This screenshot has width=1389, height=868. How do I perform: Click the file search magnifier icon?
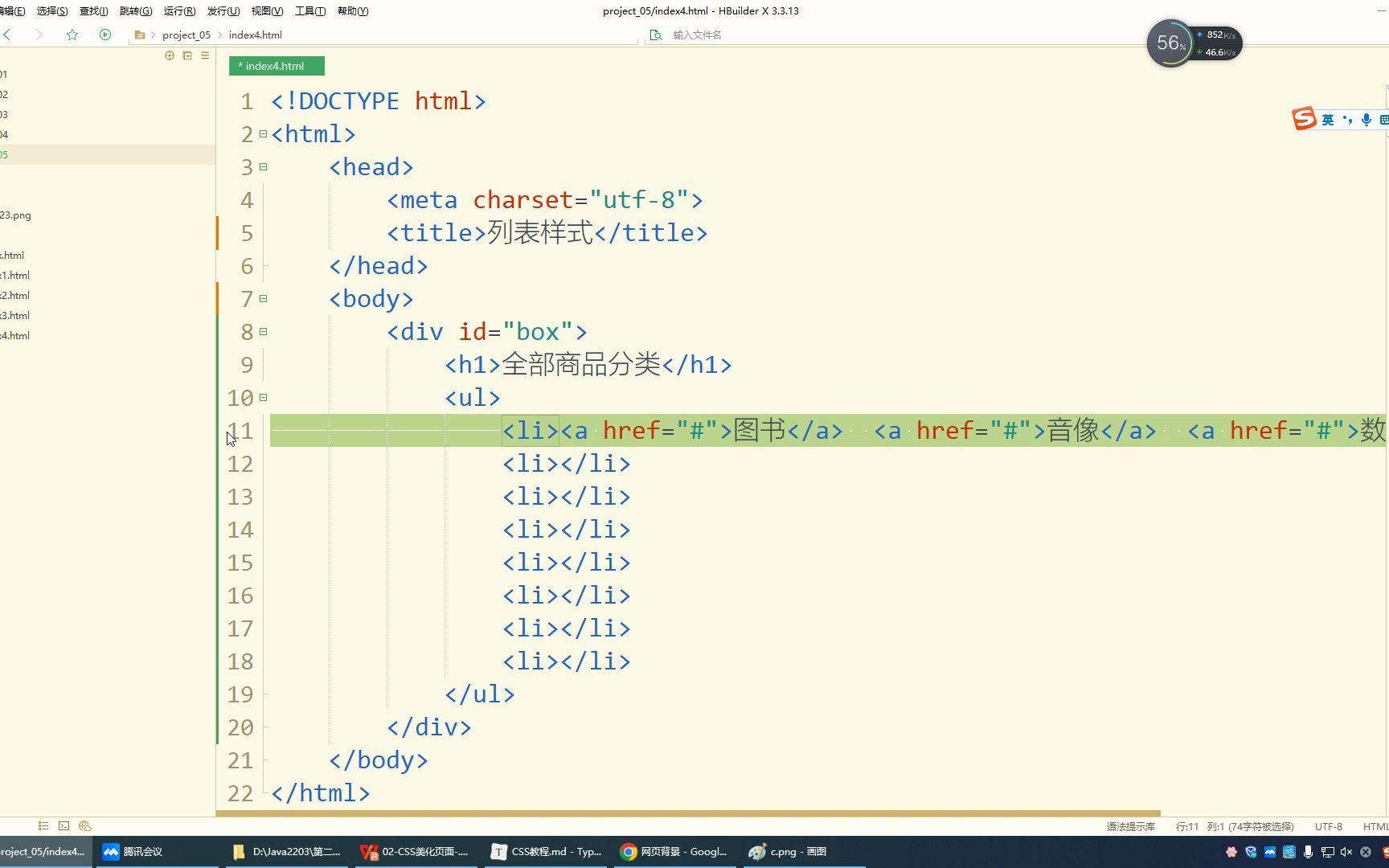point(656,35)
